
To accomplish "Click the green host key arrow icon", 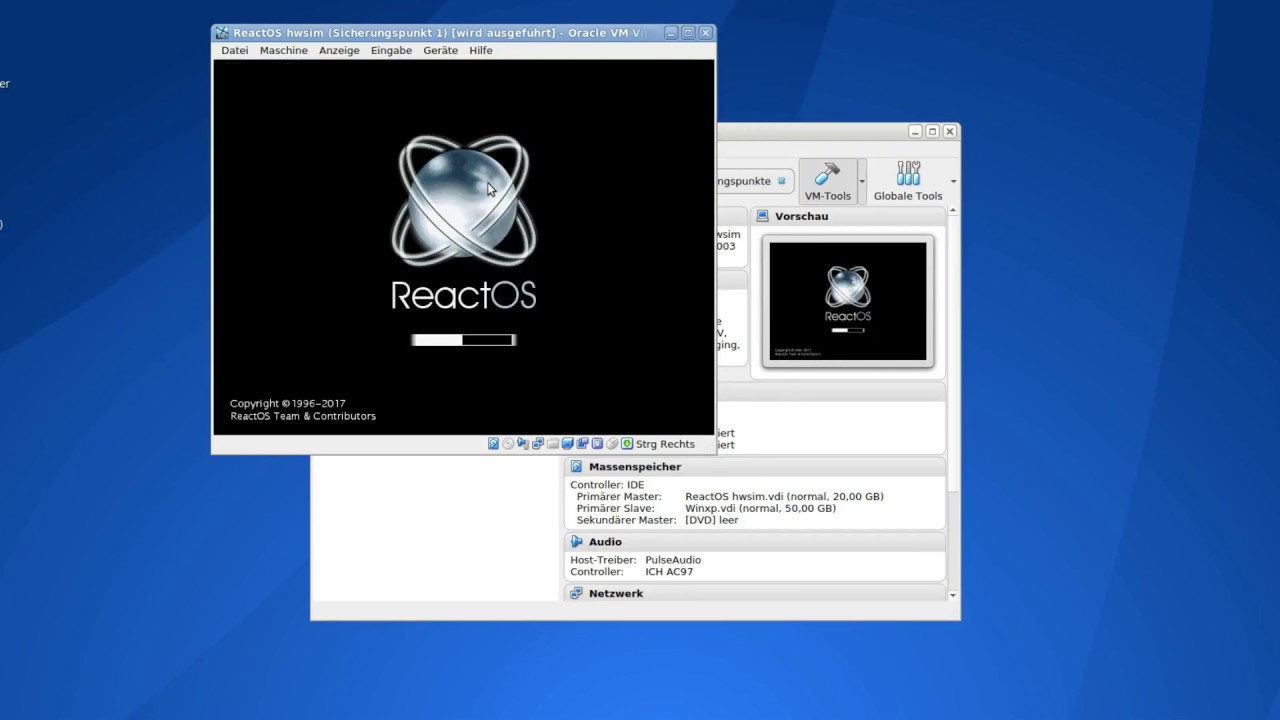I will click(x=627, y=443).
